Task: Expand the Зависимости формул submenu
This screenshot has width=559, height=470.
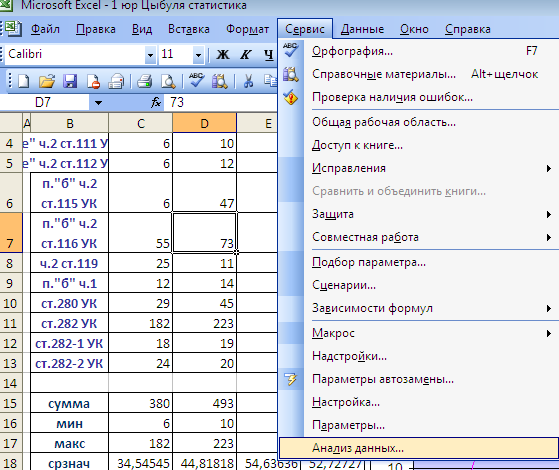Action: click(432, 308)
